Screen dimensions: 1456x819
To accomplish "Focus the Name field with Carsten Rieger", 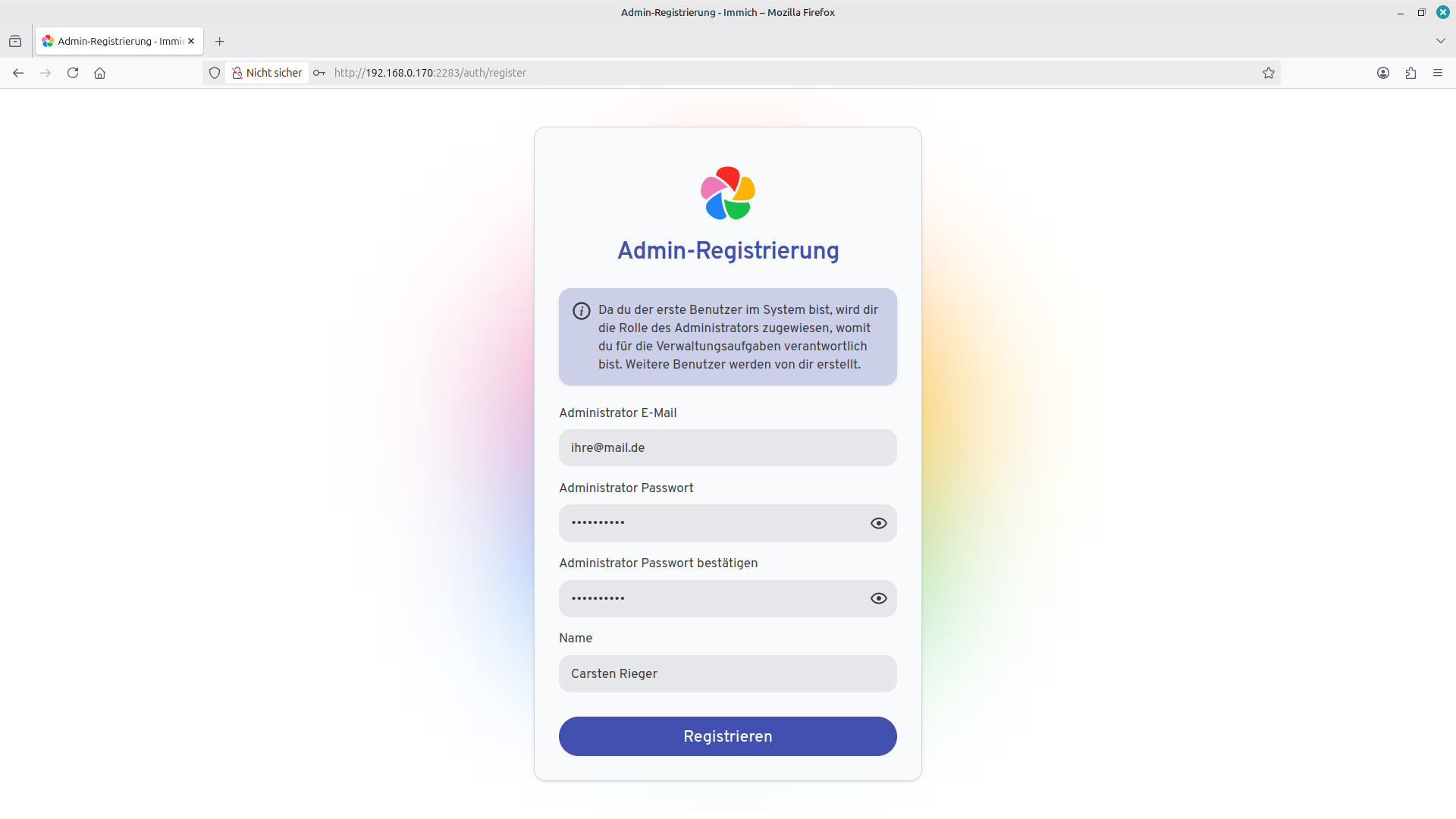I will 728,673.
